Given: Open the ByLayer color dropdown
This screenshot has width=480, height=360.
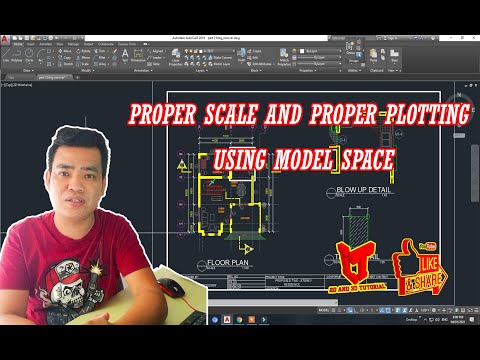Looking at the screenshot, I should [321, 51].
